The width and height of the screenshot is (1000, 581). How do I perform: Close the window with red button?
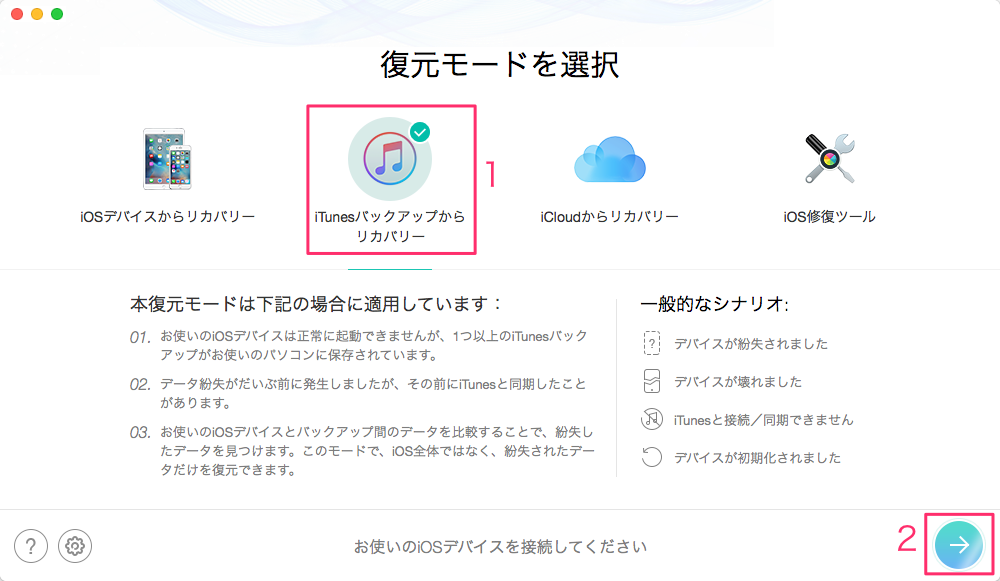[17, 14]
